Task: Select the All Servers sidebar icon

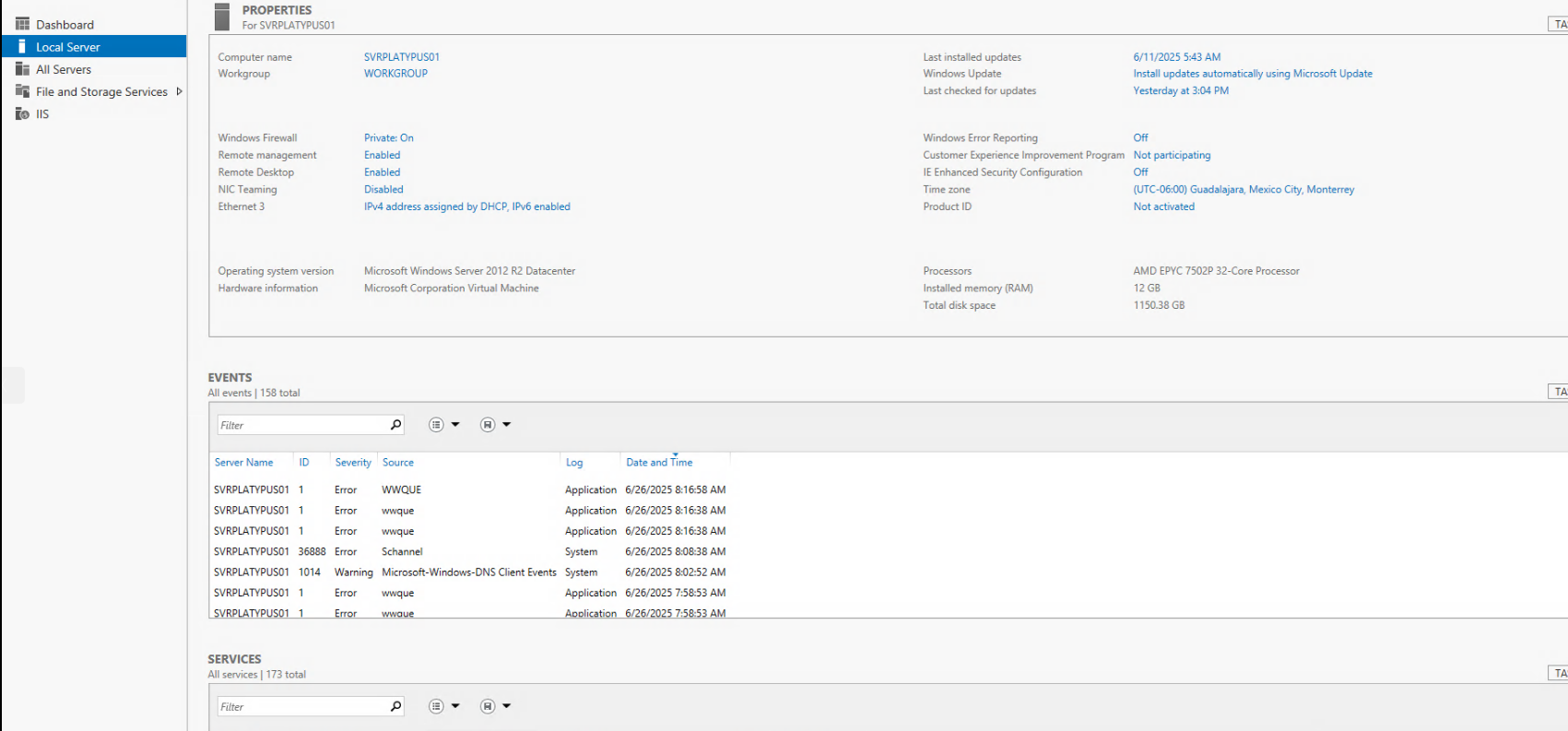Action: (22, 69)
